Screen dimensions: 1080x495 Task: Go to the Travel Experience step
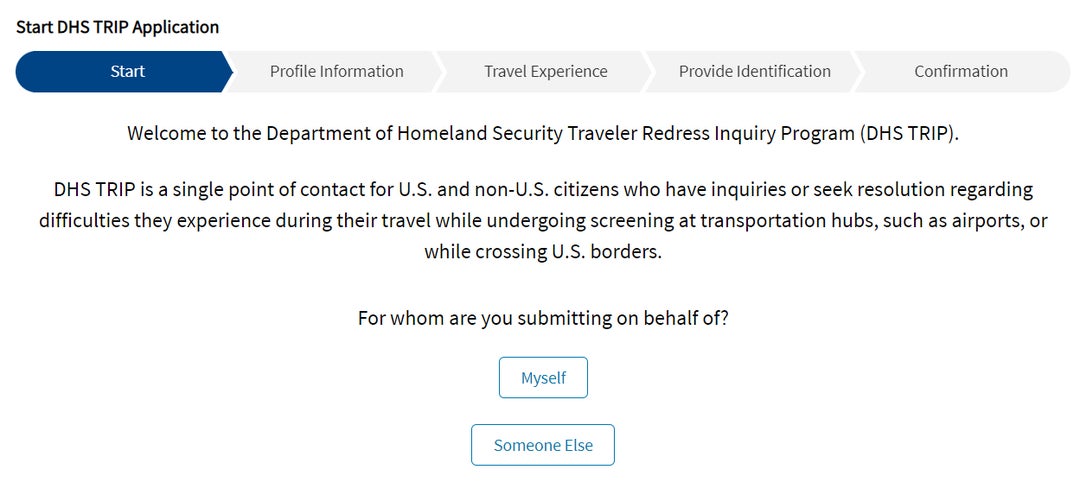(545, 72)
